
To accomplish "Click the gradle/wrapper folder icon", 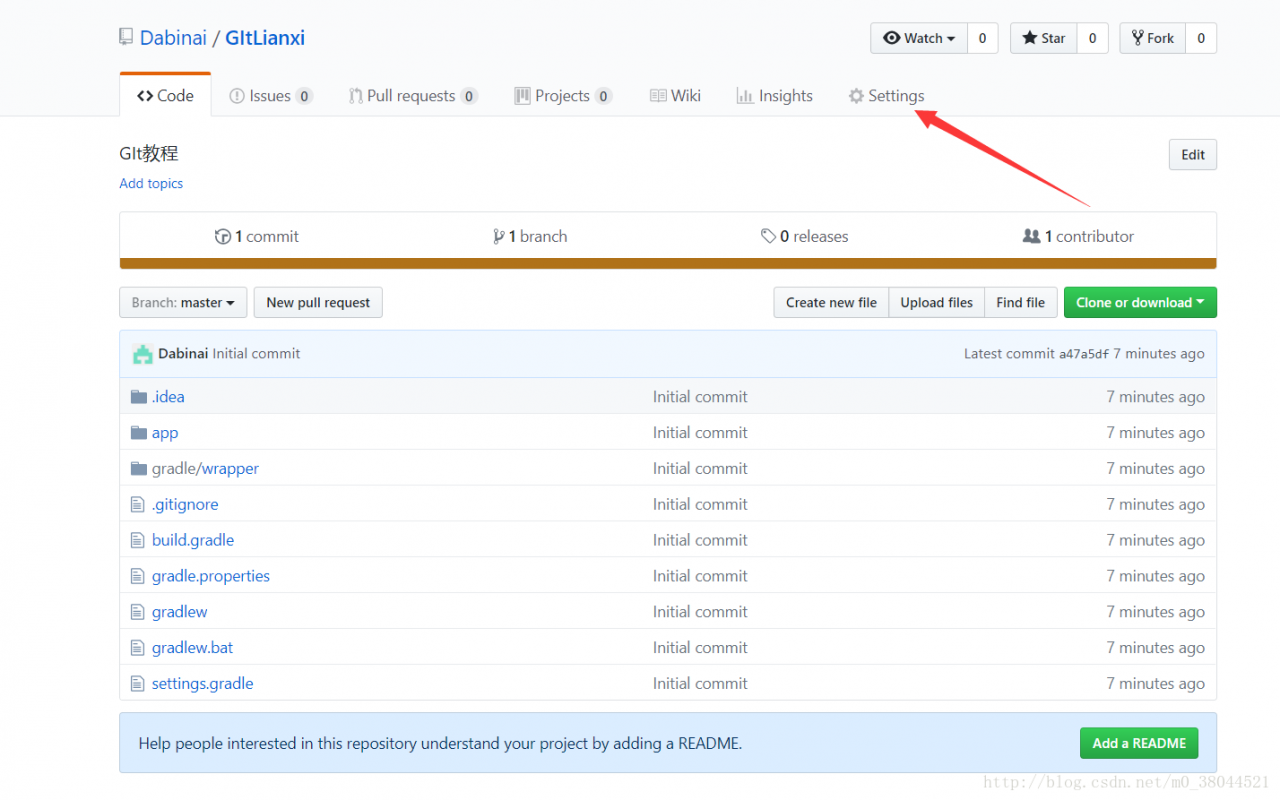I will click(x=139, y=469).
